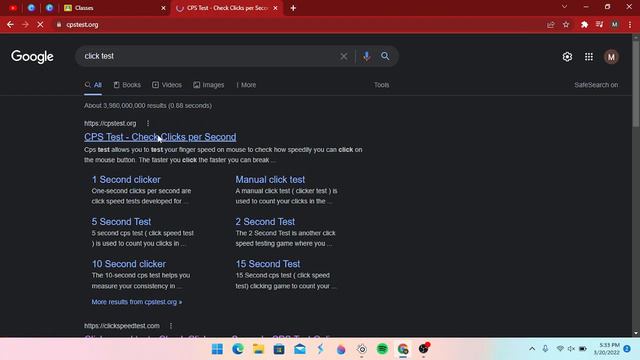Open Microsoft Edge from taskbar
Screen dimensions: 640x360
point(238,349)
